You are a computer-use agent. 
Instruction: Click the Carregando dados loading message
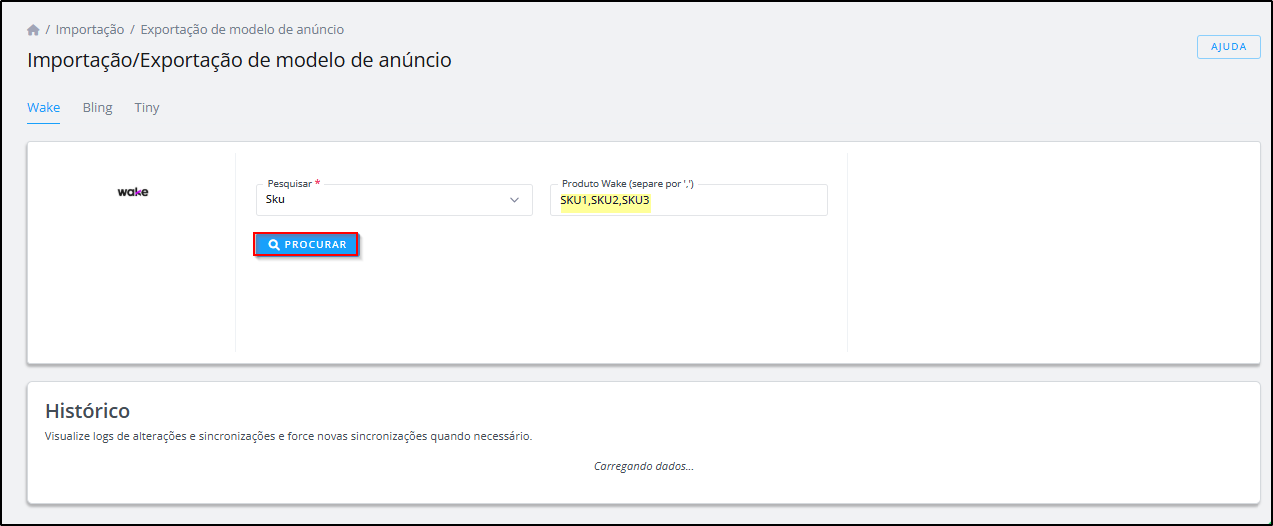644,466
